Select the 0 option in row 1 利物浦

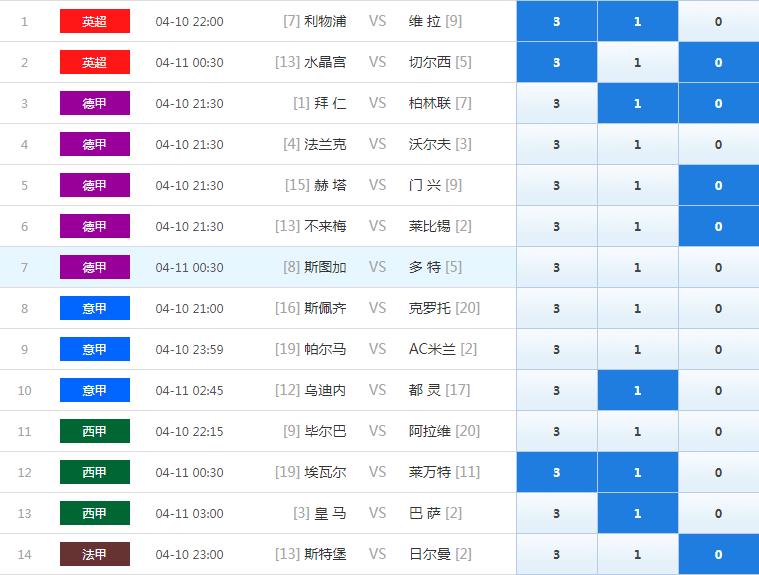pyautogui.click(x=718, y=21)
